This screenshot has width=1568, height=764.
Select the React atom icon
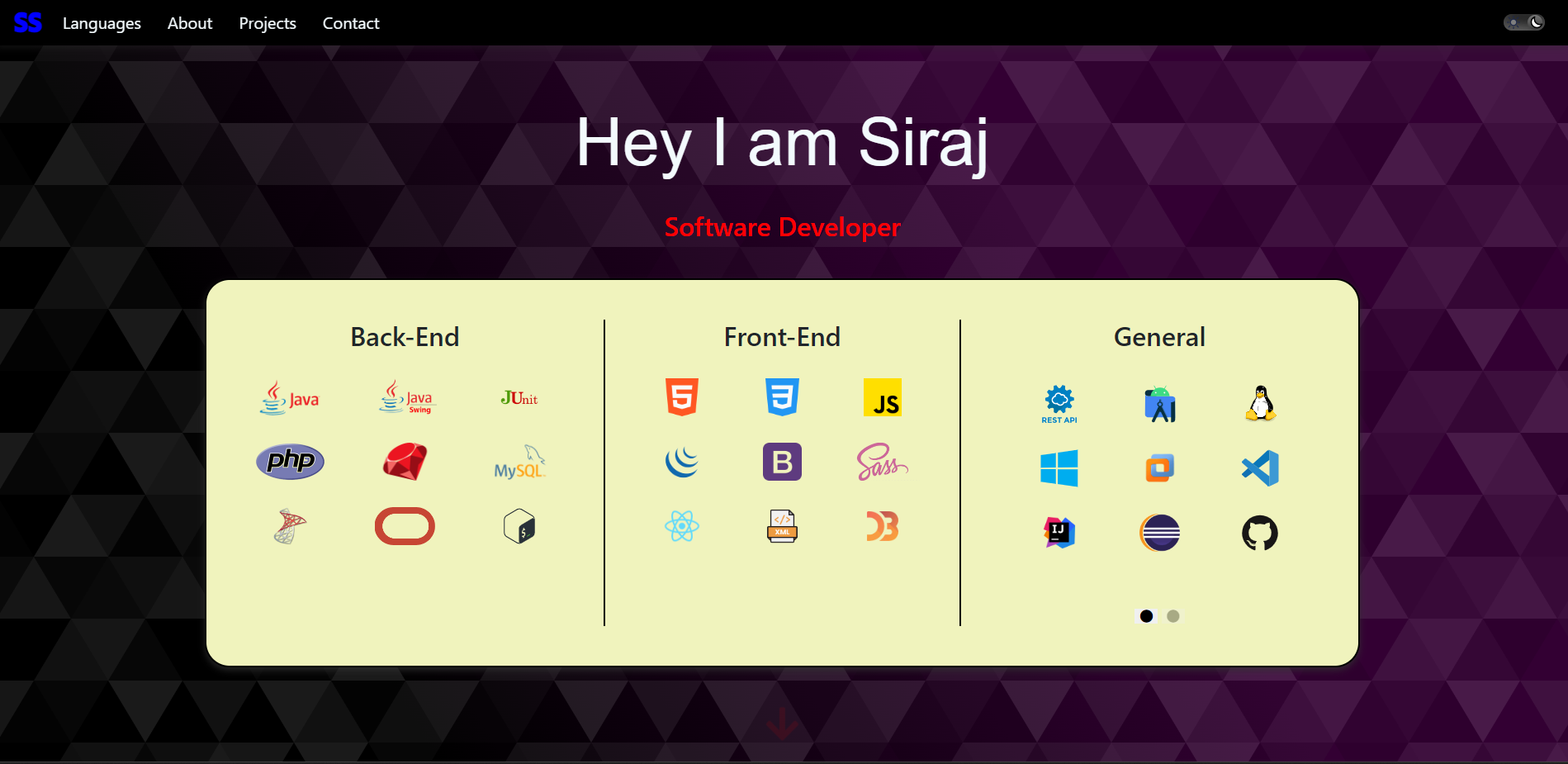[682, 526]
